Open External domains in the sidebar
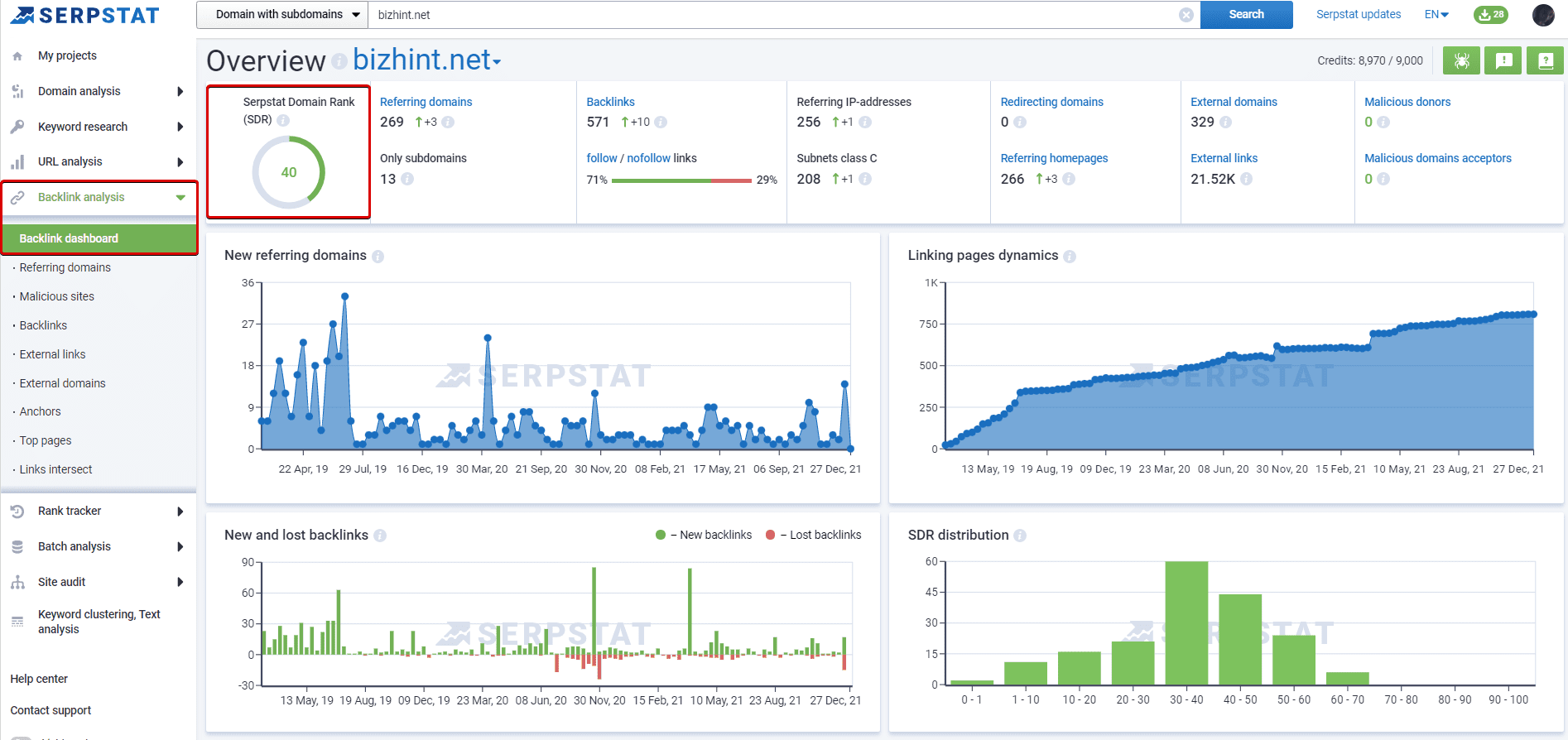This screenshot has width=1568, height=740. (x=62, y=383)
